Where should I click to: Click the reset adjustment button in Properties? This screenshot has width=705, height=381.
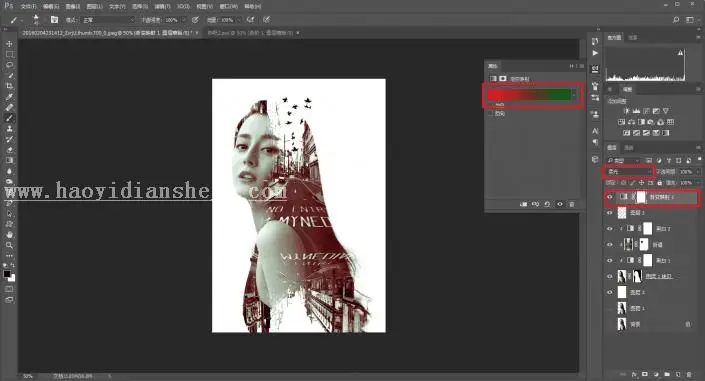point(547,204)
